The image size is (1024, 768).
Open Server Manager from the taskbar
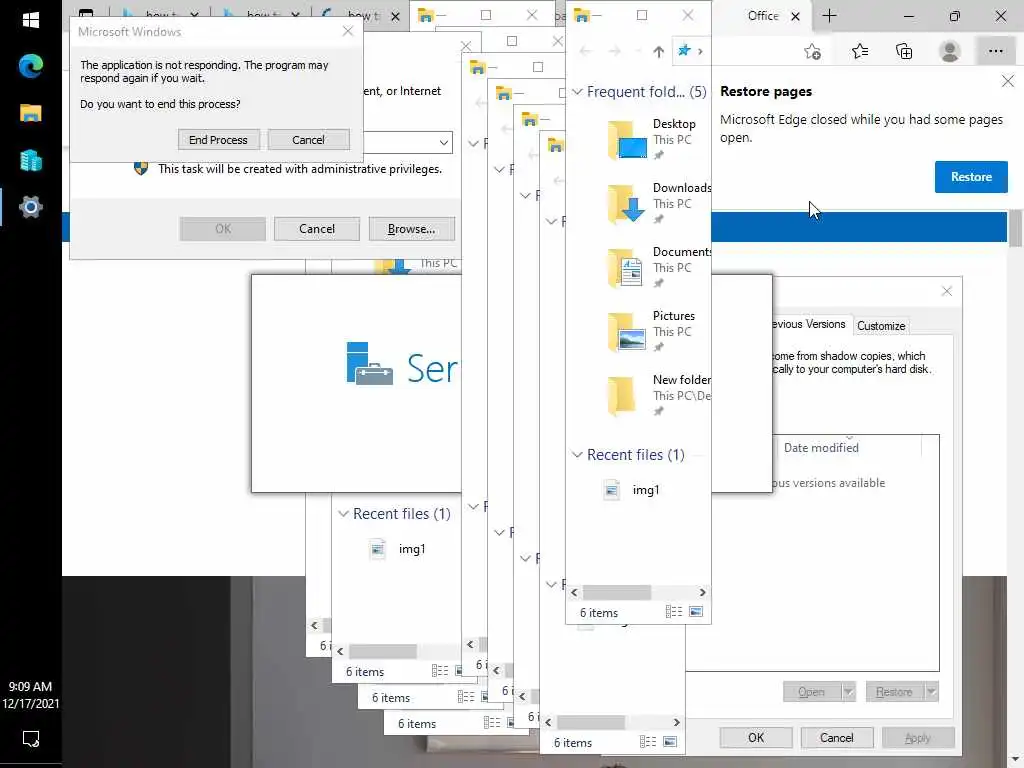[31, 160]
